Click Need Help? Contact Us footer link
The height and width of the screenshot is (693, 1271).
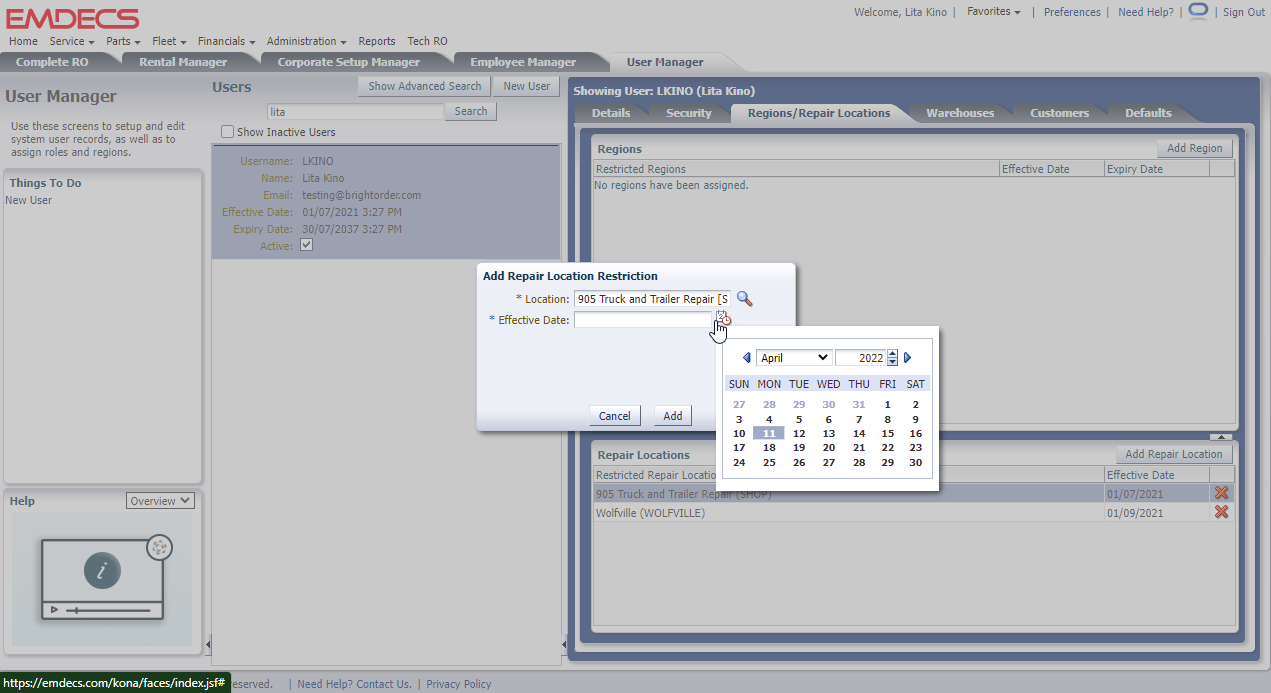[354, 684]
